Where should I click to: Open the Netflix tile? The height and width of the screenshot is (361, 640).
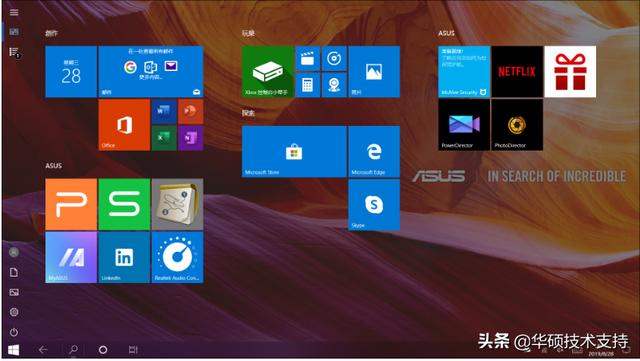tap(517, 71)
